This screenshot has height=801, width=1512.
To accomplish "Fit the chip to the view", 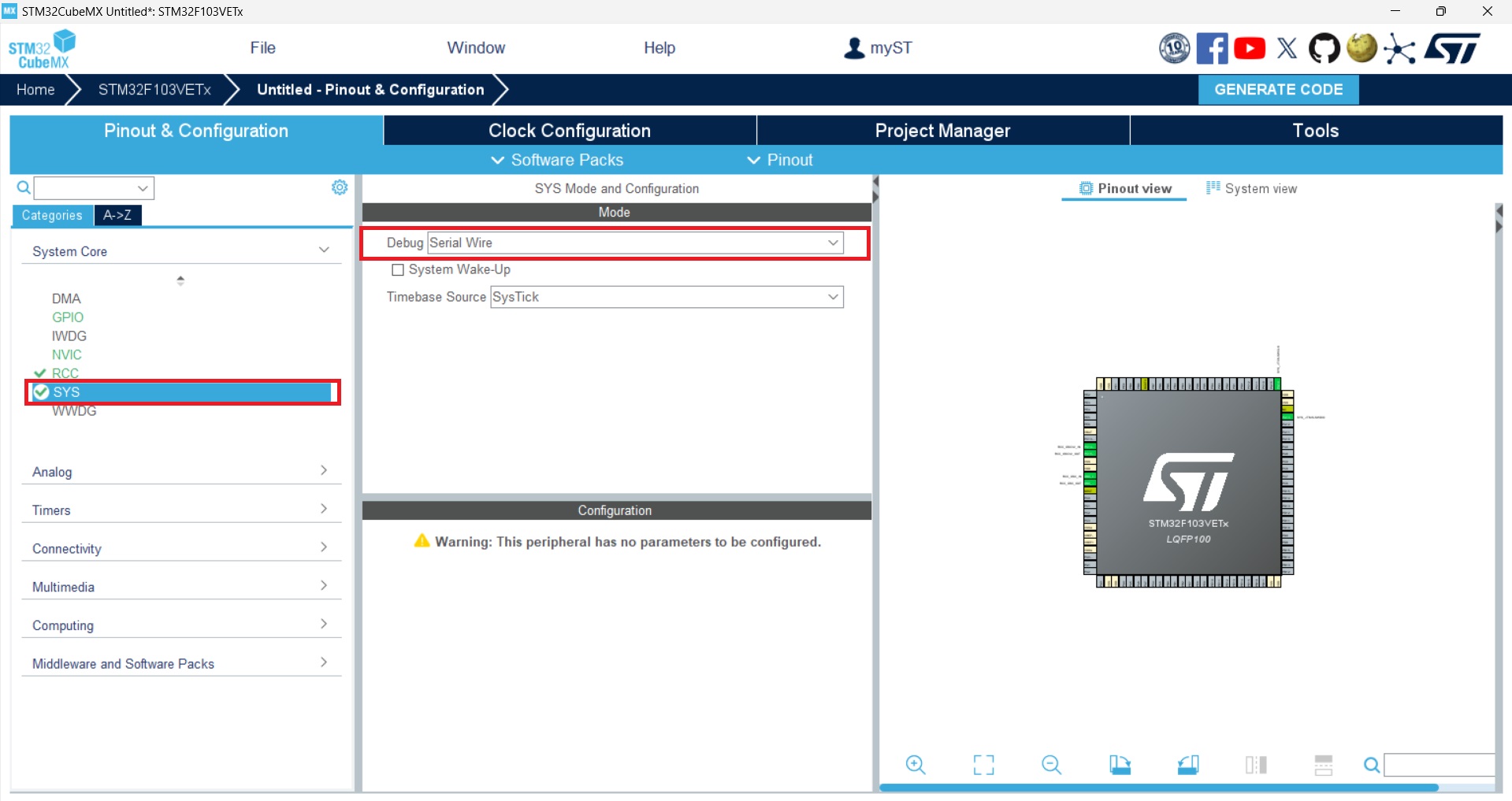I will click(983, 764).
